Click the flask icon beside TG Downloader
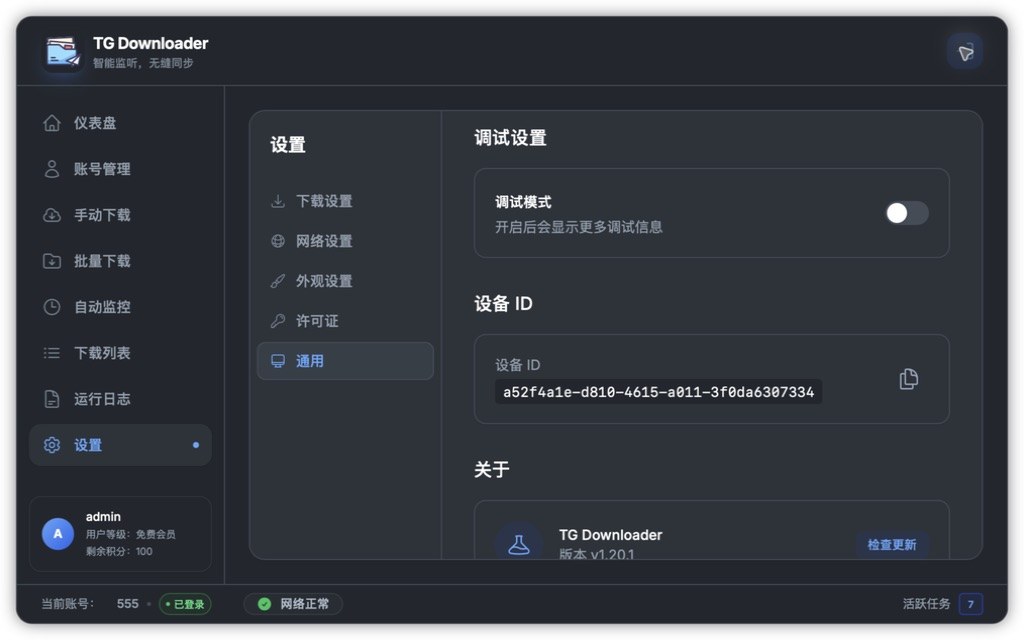The image size is (1024, 640). [x=519, y=544]
